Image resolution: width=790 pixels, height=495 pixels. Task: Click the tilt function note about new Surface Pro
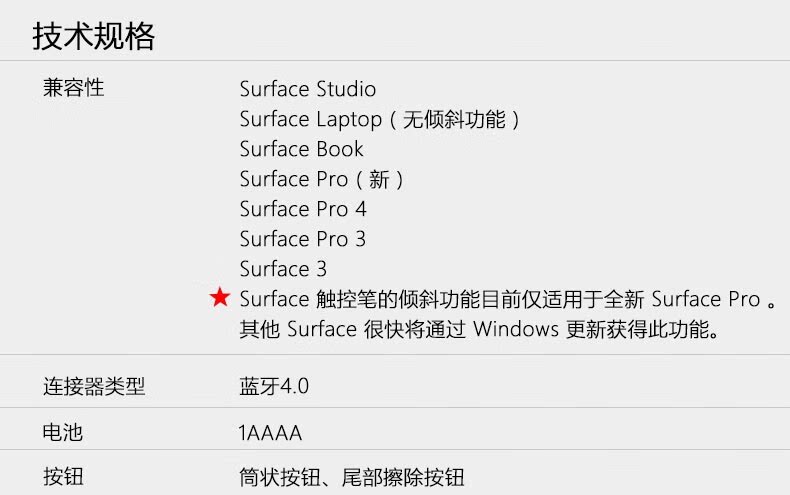(509, 299)
